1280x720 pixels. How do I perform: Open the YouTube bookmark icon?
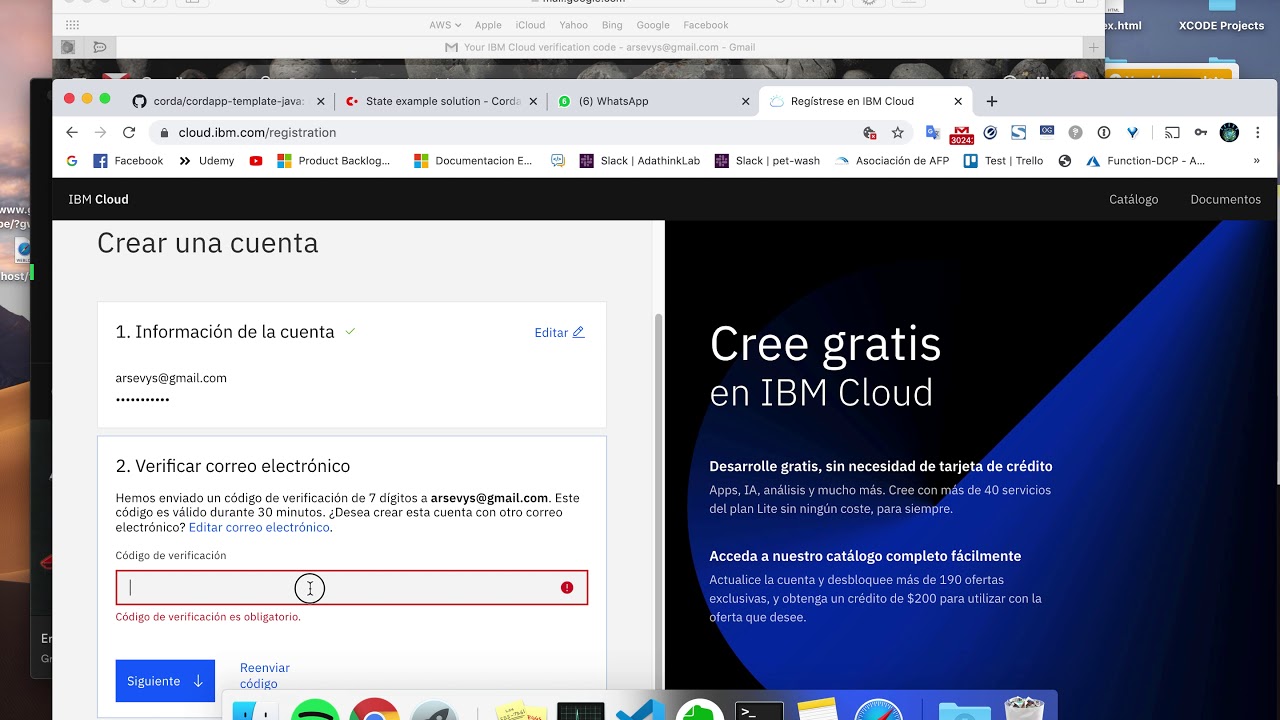tap(256, 160)
